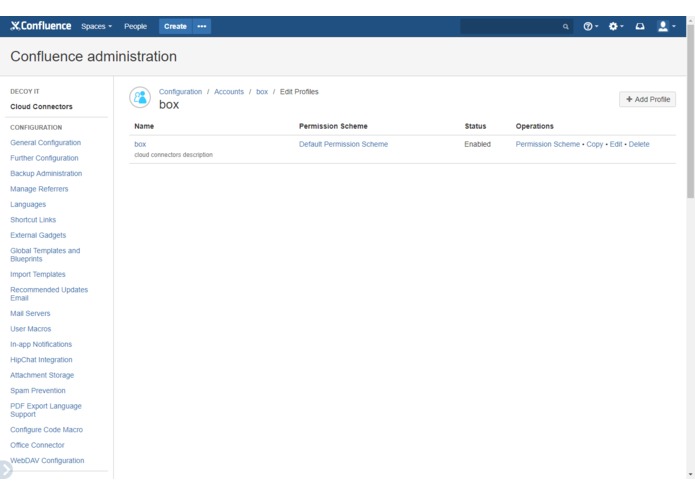The width and height of the screenshot is (695, 494).
Task: Open PDF Export Language Support
Action: coord(46,410)
